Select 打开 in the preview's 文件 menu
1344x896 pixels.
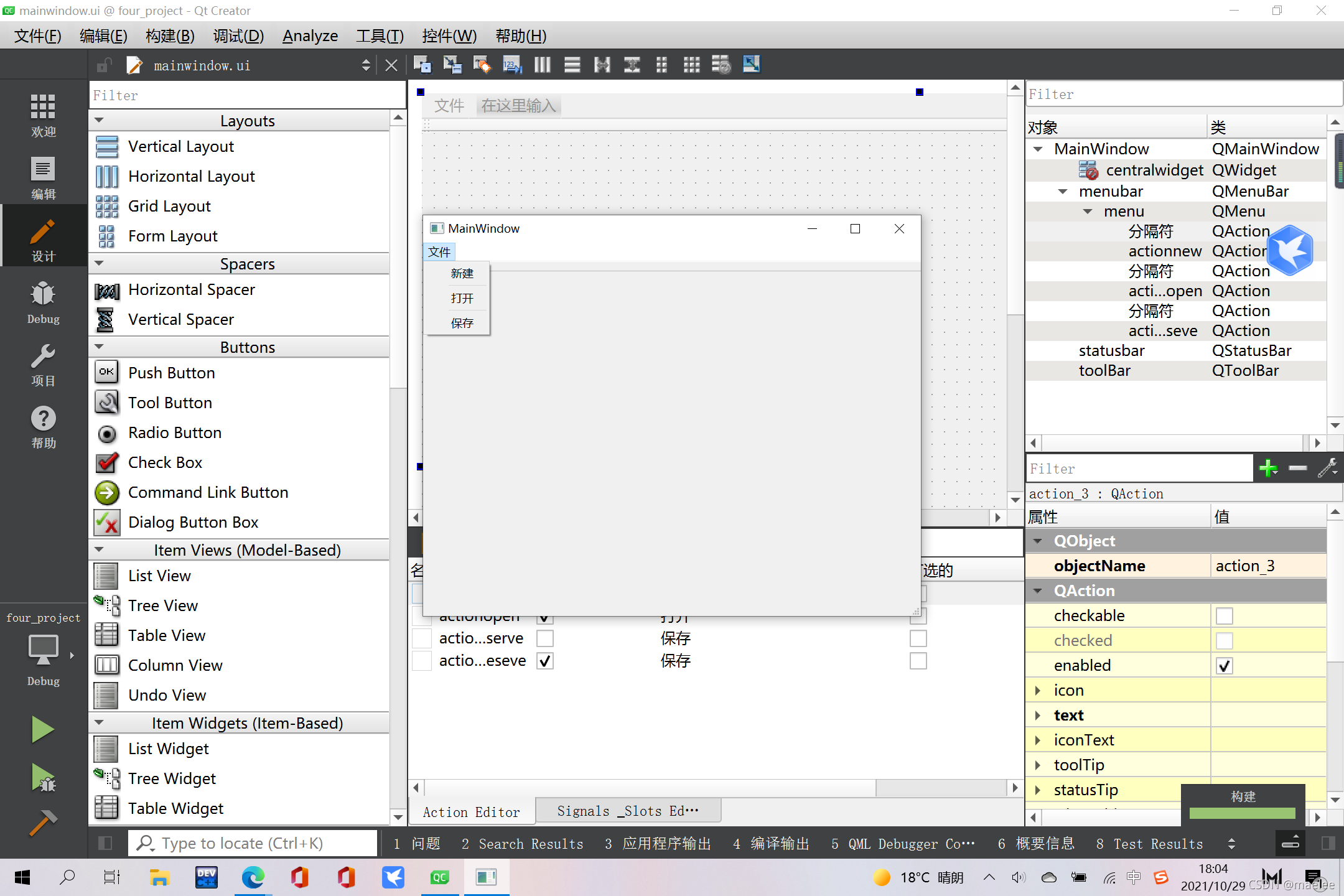[462, 298]
